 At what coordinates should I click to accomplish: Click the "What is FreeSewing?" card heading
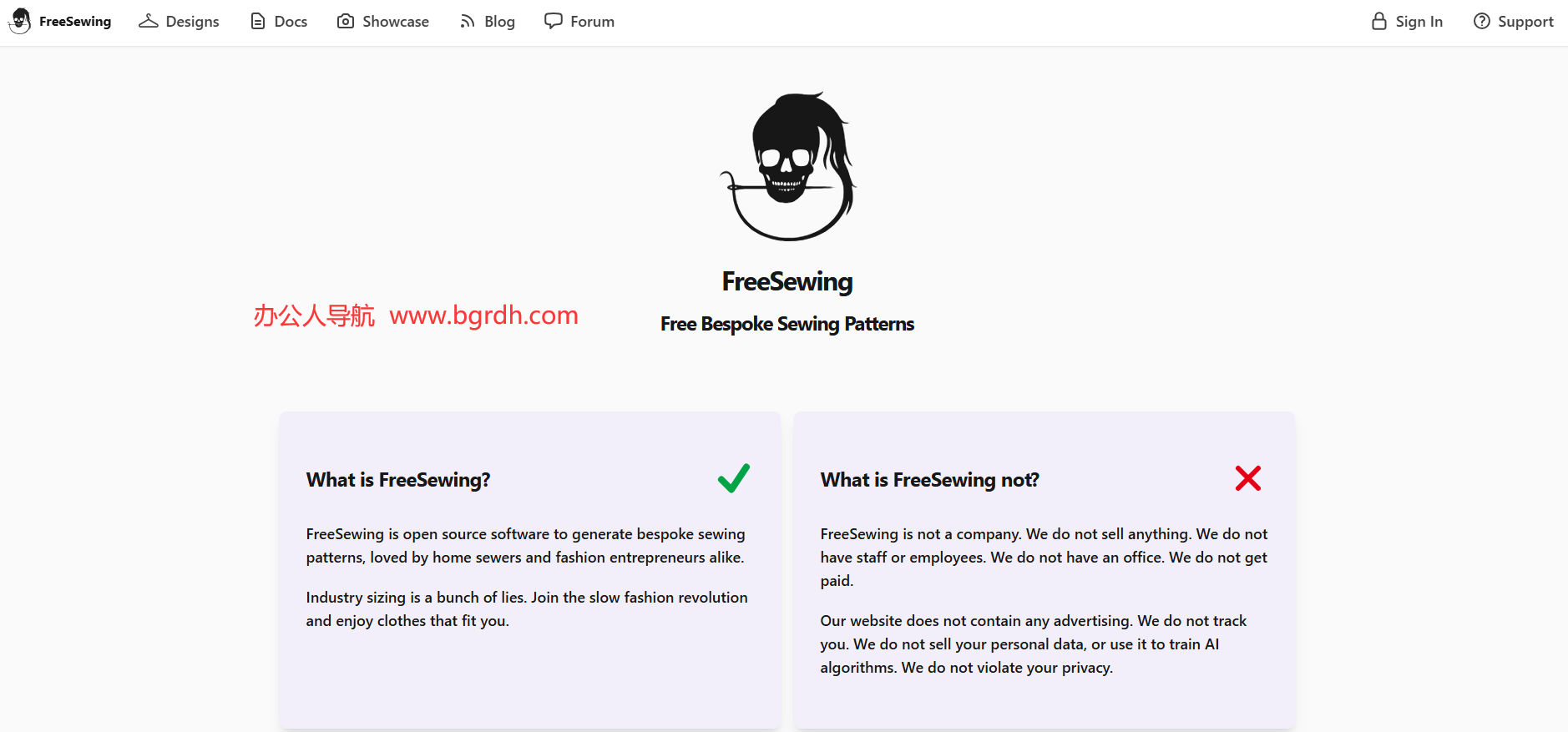coord(398,480)
